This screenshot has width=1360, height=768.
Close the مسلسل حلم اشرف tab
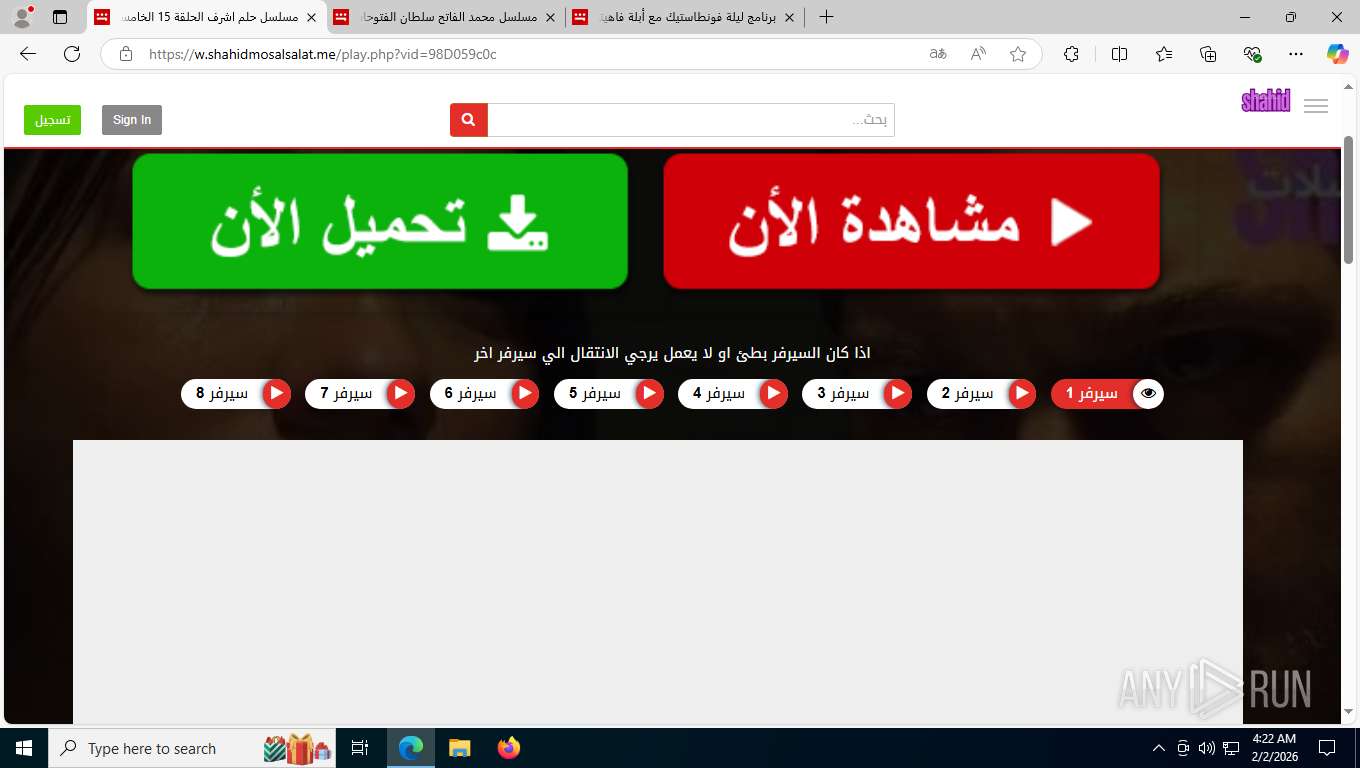[311, 17]
